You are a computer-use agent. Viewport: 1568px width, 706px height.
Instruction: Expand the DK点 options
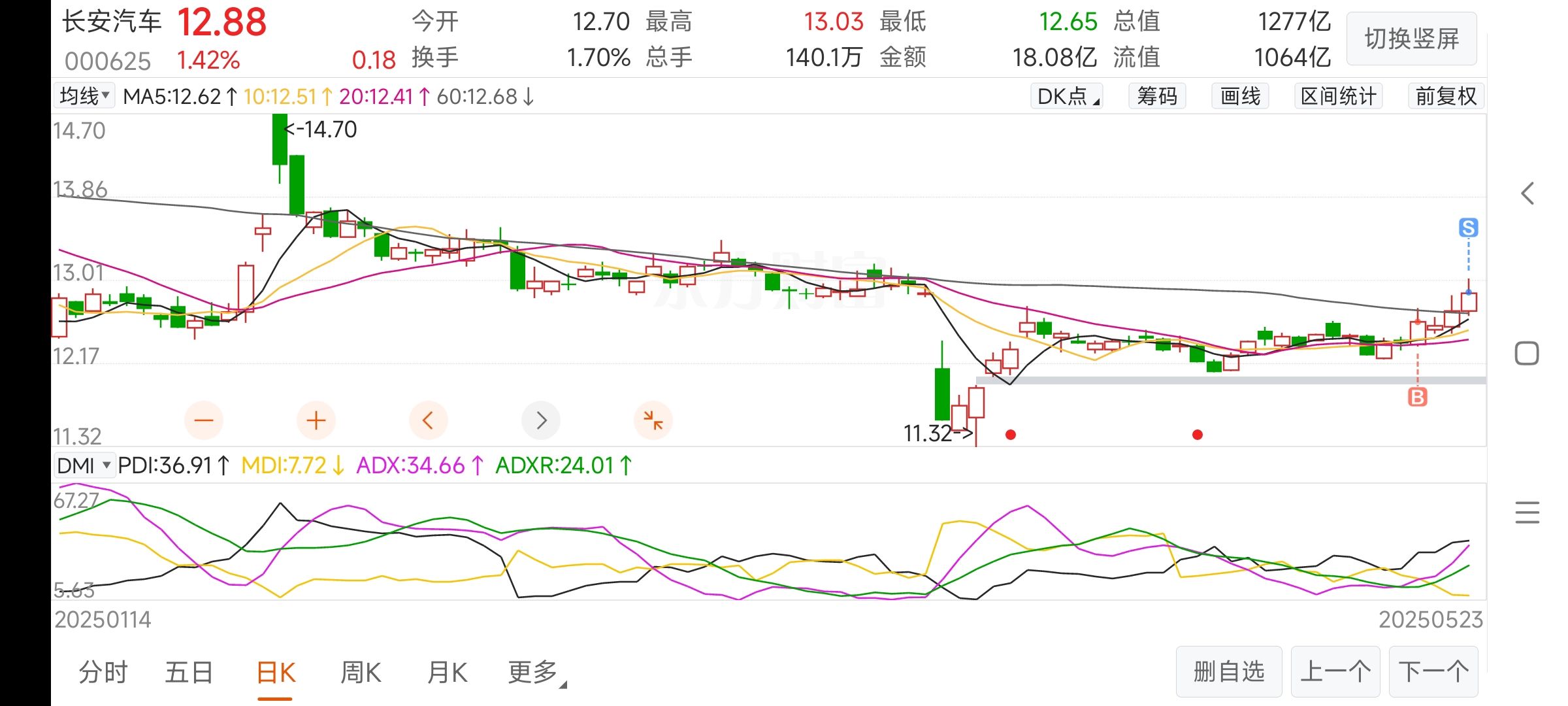(x=1067, y=97)
